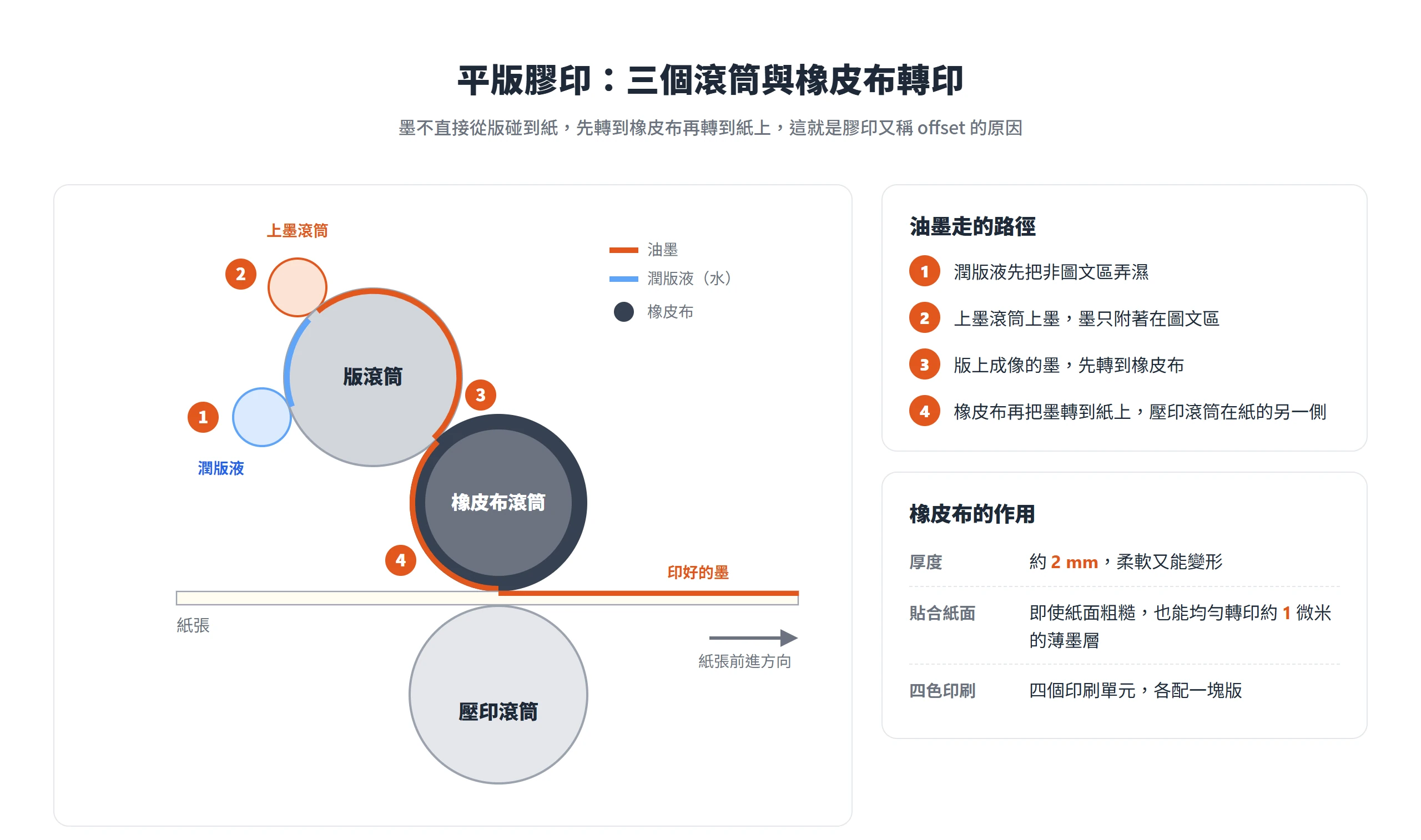Screen dimensions: 1421x840
Task: Click the 紙張前進方向 caption
Action: click(x=744, y=661)
